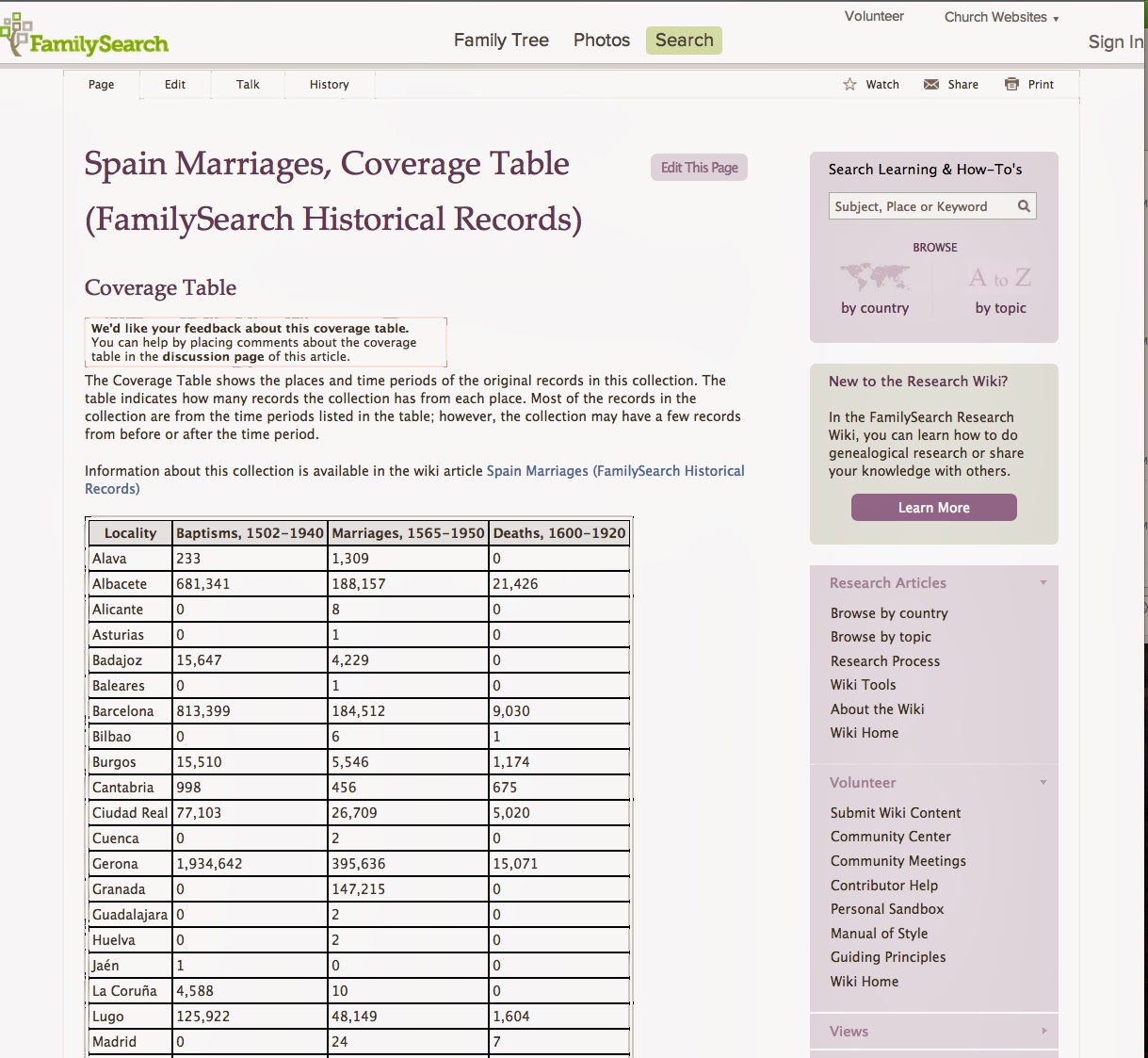Switch to the Edit tab
Image resolution: width=1148 pixels, height=1058 pixels.
click(x=175, y=85)
